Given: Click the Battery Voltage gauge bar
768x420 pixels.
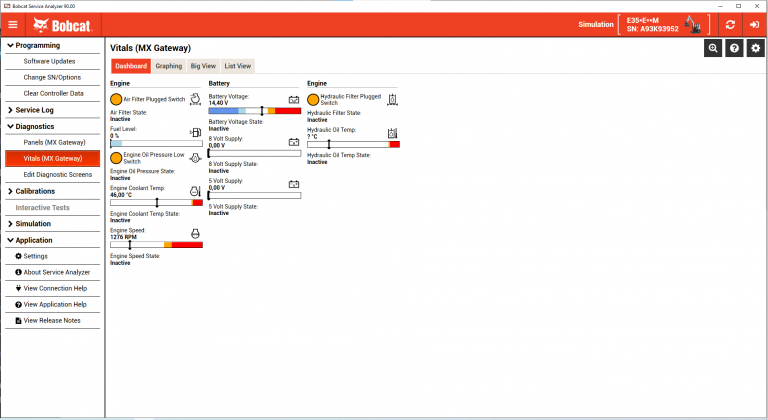Looking at the screenshot, I should (x=255, y=111).
